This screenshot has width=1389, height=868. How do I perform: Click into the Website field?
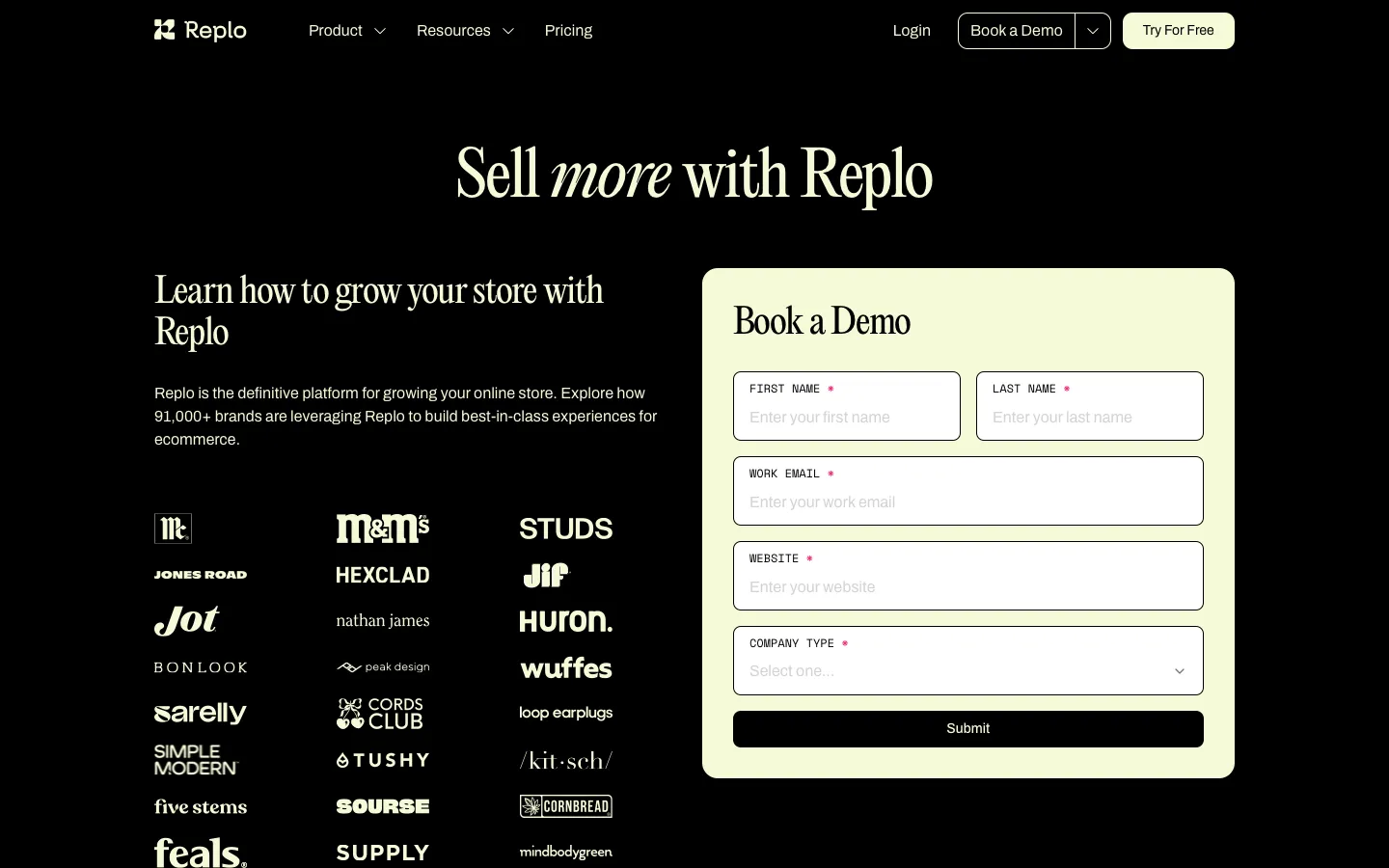968,576
